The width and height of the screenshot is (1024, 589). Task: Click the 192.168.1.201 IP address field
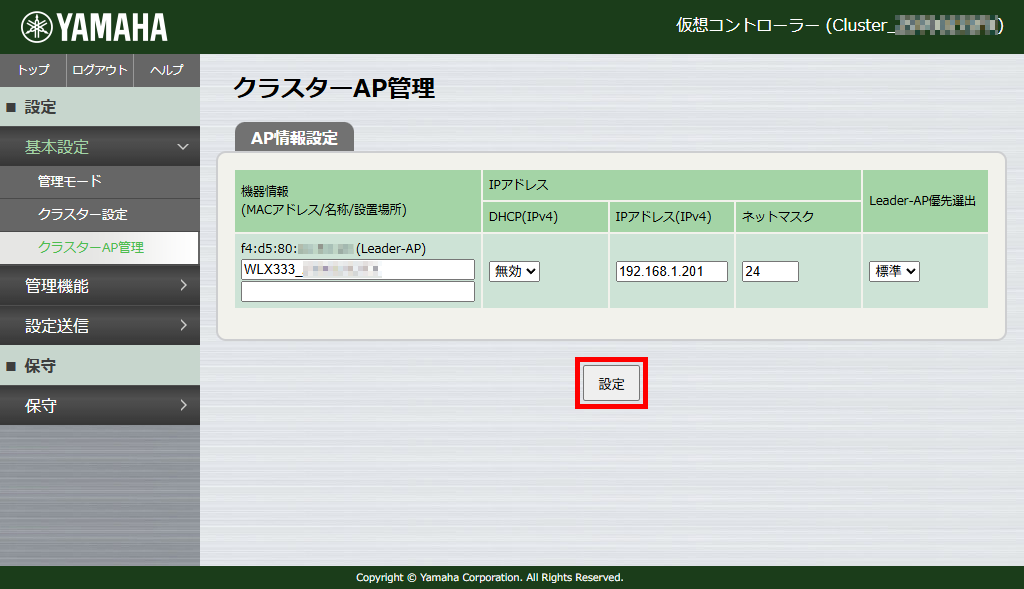pyautogui.click(x=672, y=272)
